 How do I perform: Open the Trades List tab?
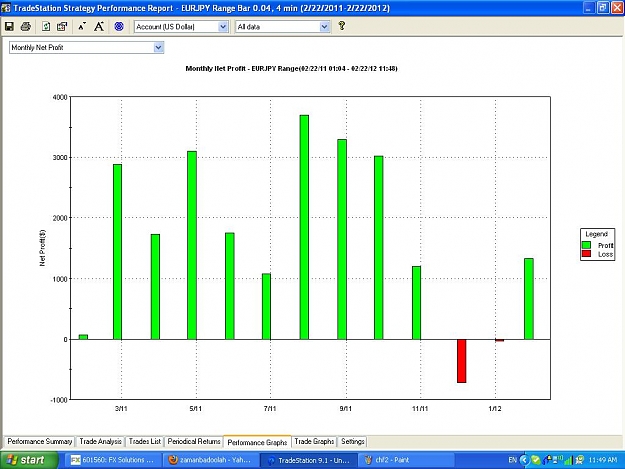point(145,442)
